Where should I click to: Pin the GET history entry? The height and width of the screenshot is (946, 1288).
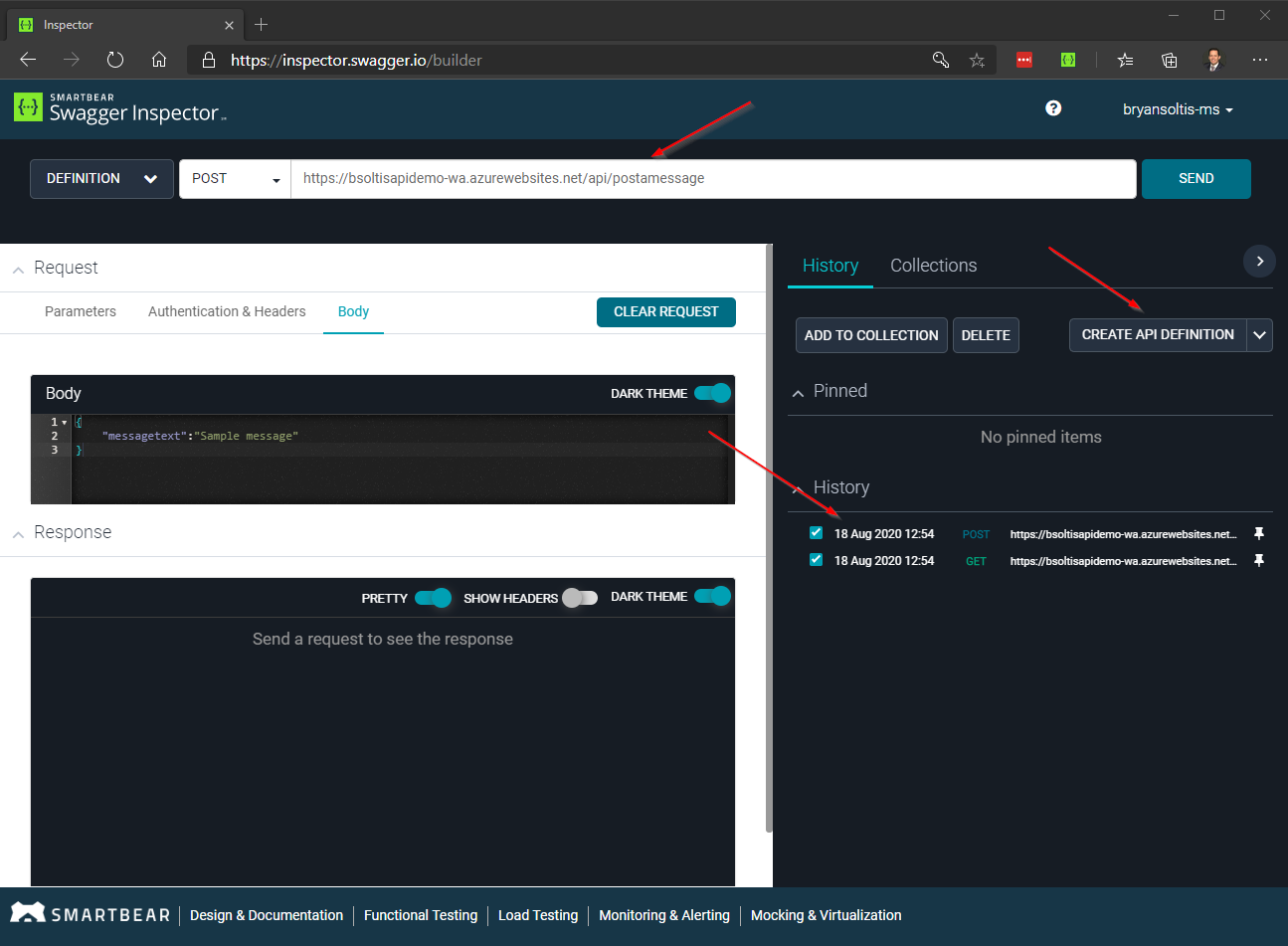click(x=1258, y=561)
